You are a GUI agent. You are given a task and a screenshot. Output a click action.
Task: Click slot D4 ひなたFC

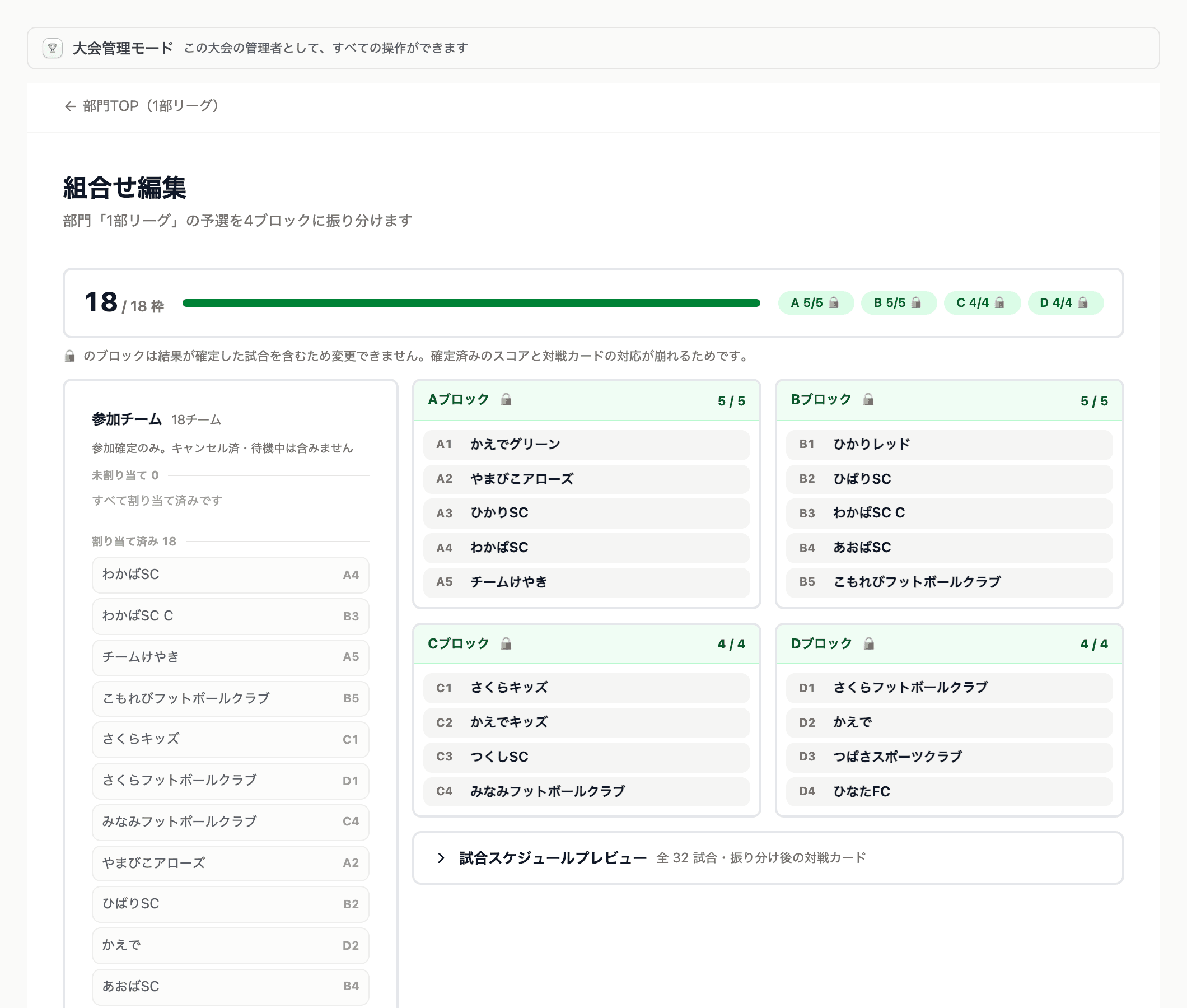tap(949, 791)
